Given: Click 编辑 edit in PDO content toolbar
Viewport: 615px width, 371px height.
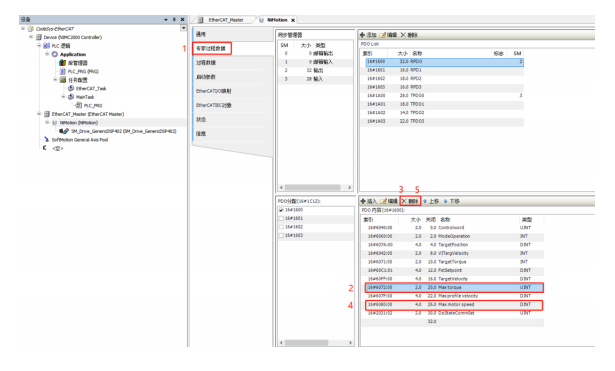Looking at the screenshot, I should pyautogui.click(x=389, y=201).
